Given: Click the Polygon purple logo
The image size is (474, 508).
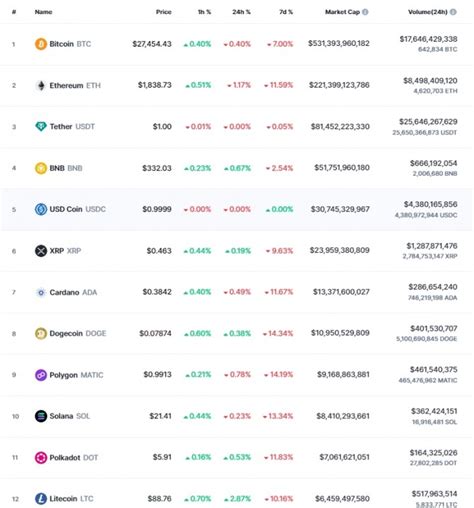Looking at the screenshot, I should coord(41,375).
